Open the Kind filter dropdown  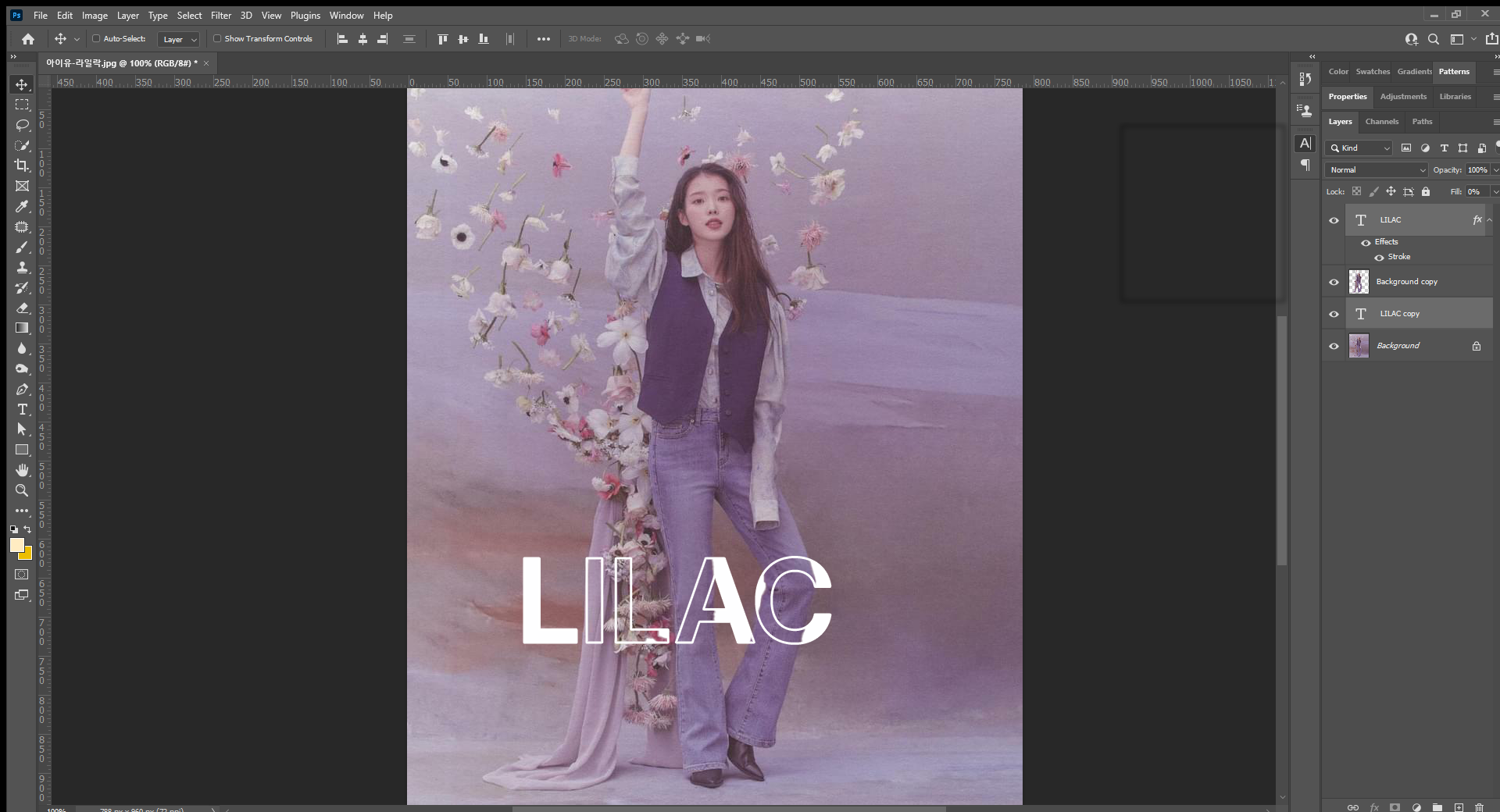(x=1359, y=148)
